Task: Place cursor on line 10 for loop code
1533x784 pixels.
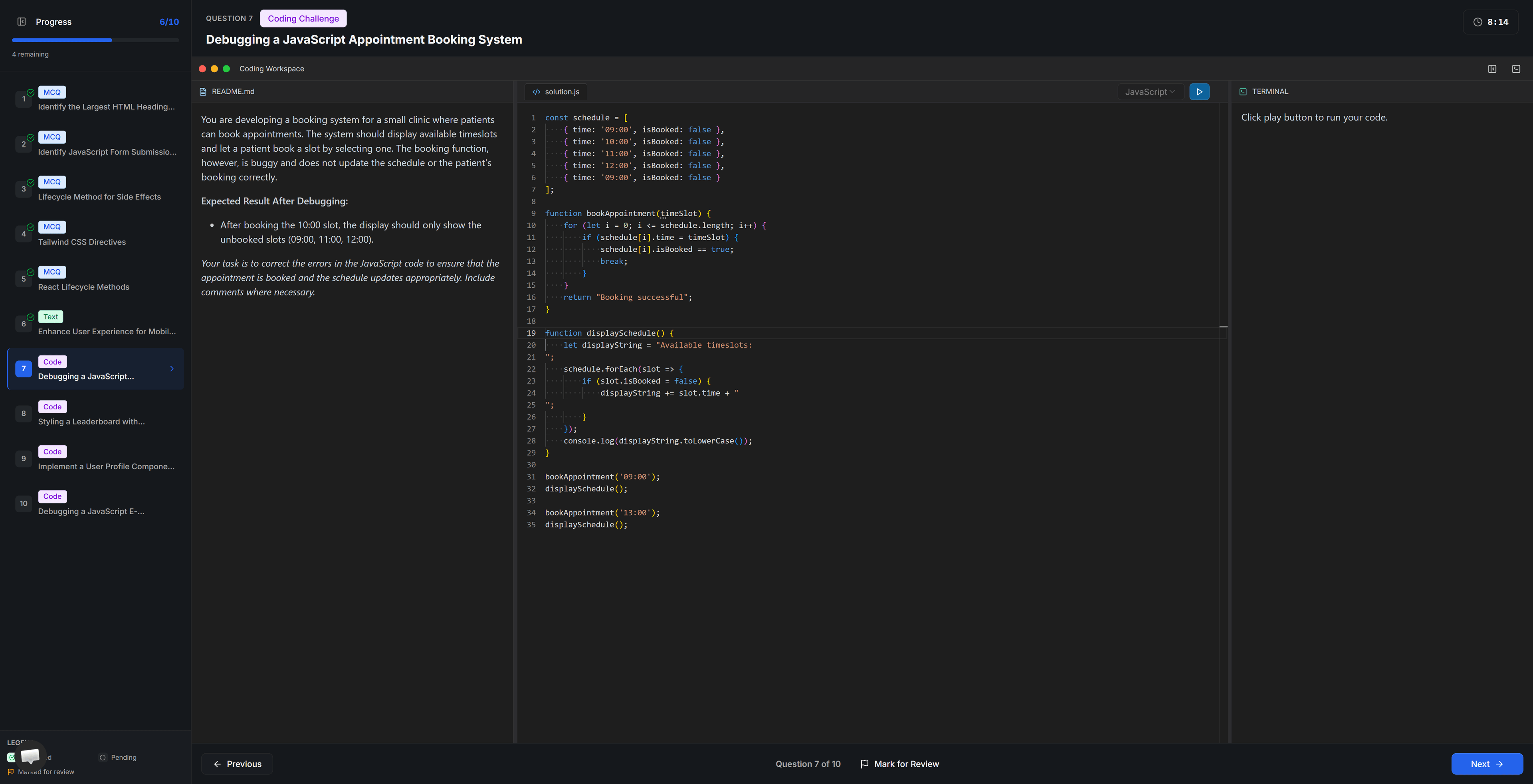Action: click(x=665, y=225)
